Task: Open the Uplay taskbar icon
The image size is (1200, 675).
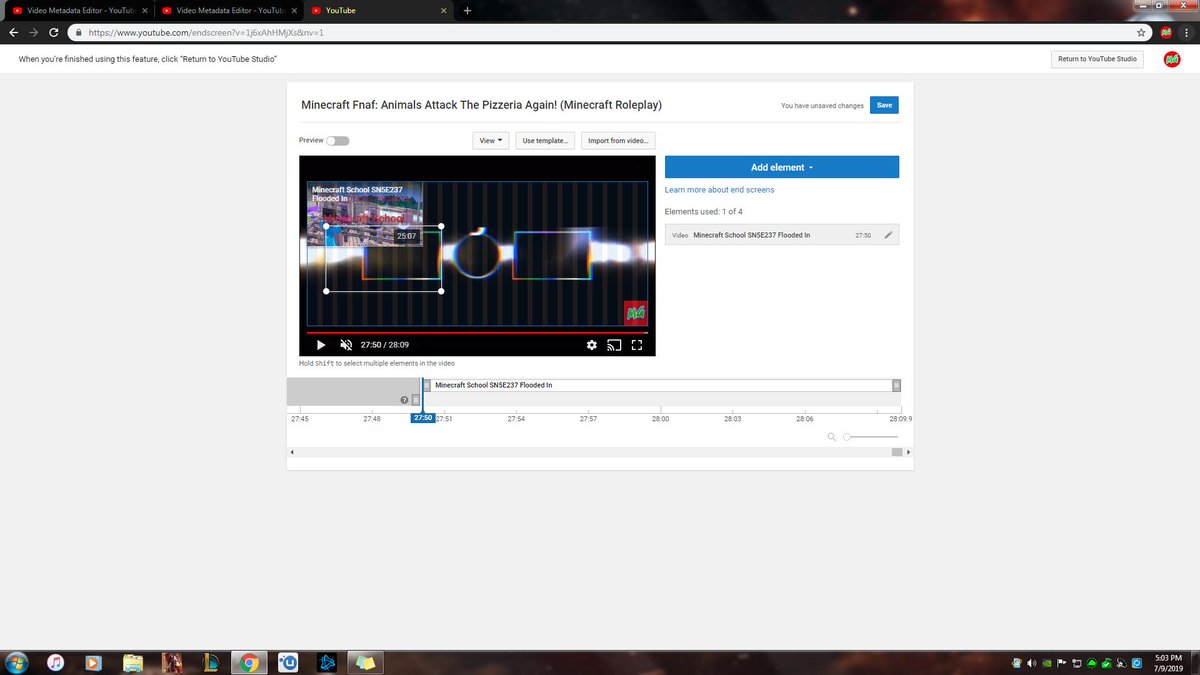Action: [x=288, y=662]
